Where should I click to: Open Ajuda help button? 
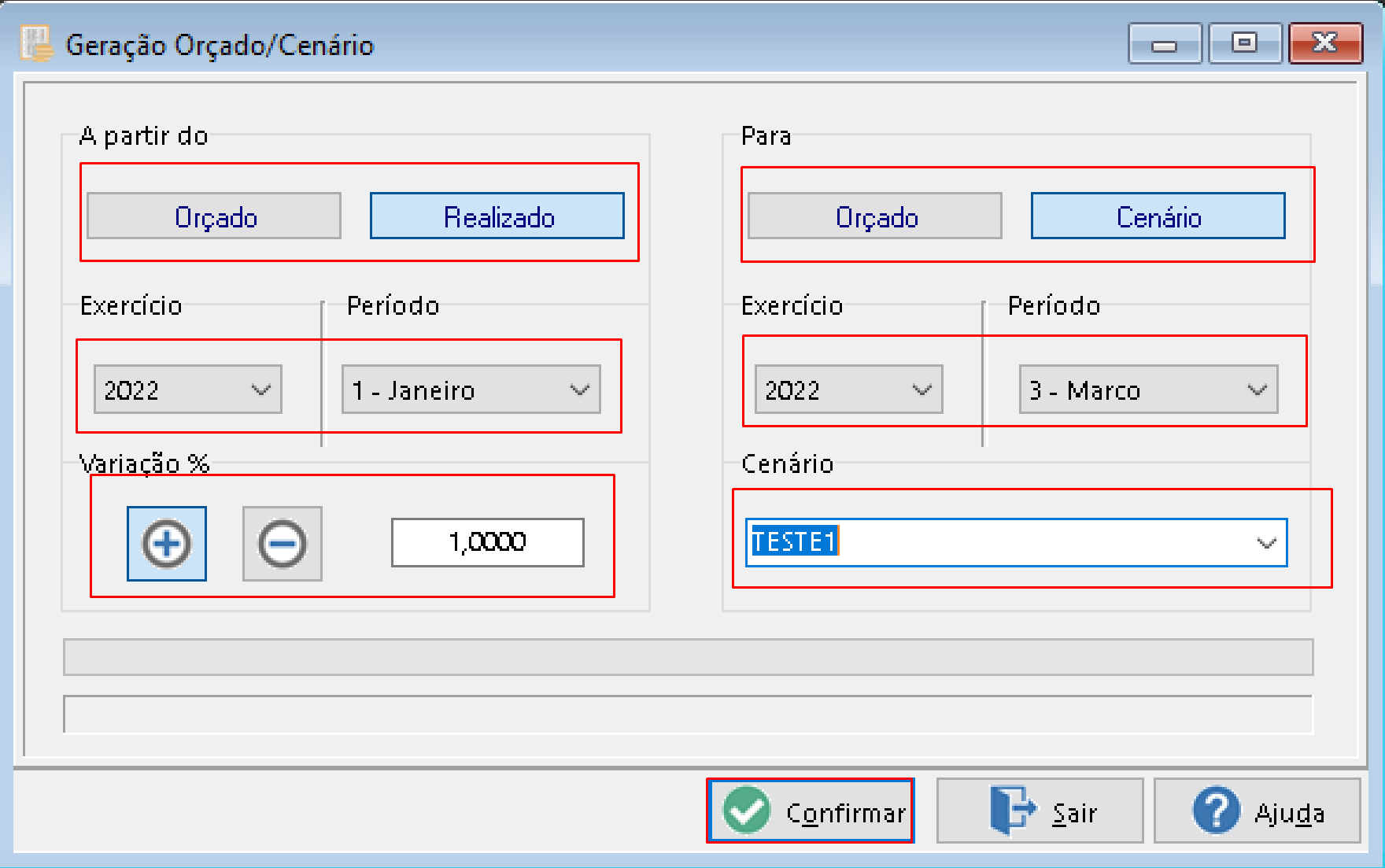(1258, 811)
